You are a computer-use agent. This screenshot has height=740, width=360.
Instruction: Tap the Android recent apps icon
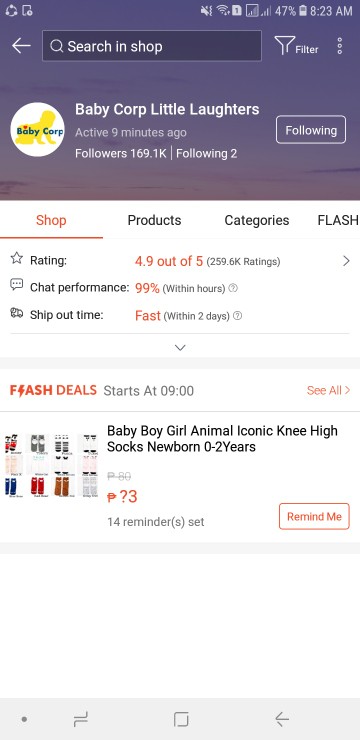coord(81,719)
